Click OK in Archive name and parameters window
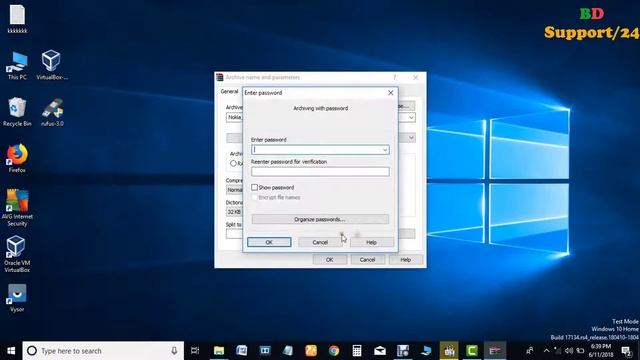This screenshot has height=360, width=640. pos(330,260)
